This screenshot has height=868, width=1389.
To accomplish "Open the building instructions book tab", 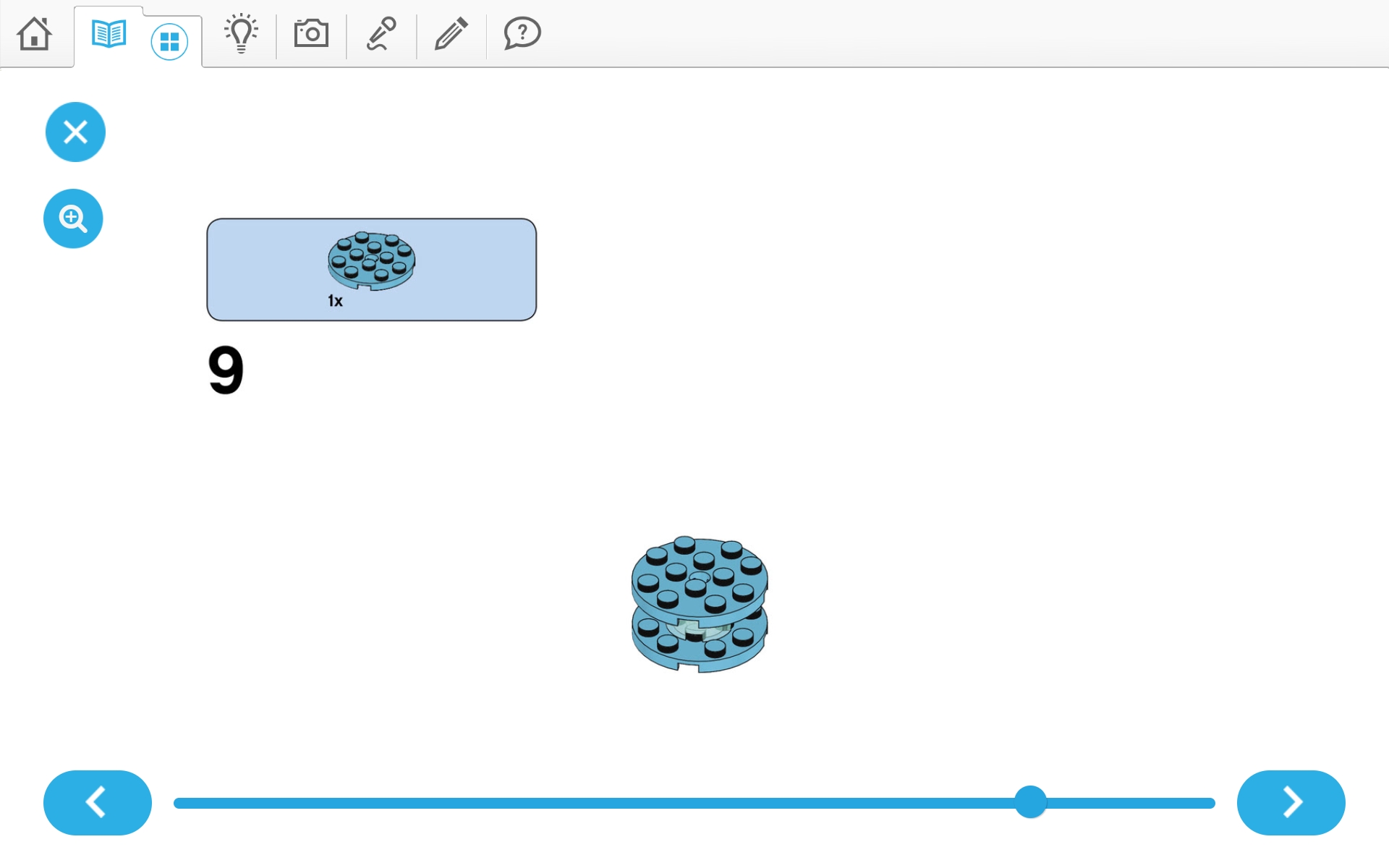I will (109, 33).
